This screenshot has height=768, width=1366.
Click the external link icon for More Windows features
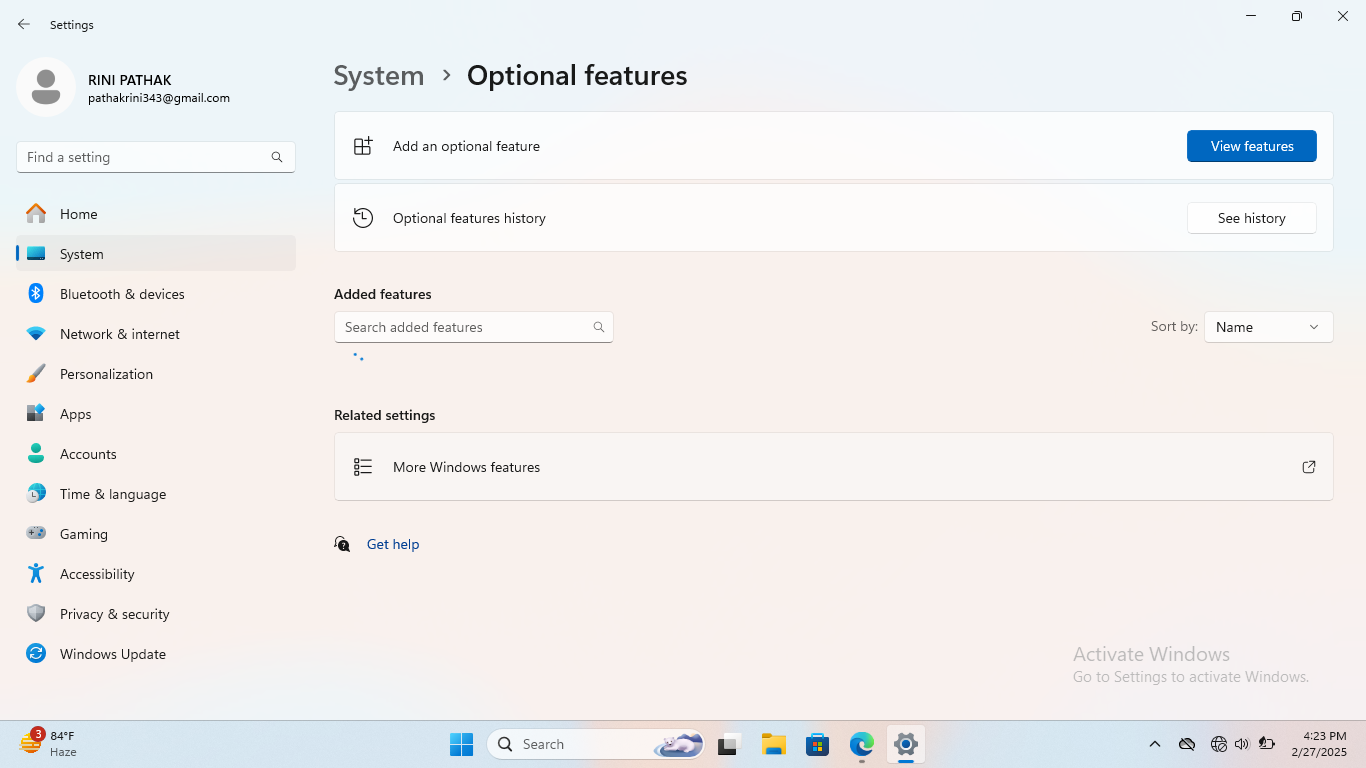point(1308,467)
